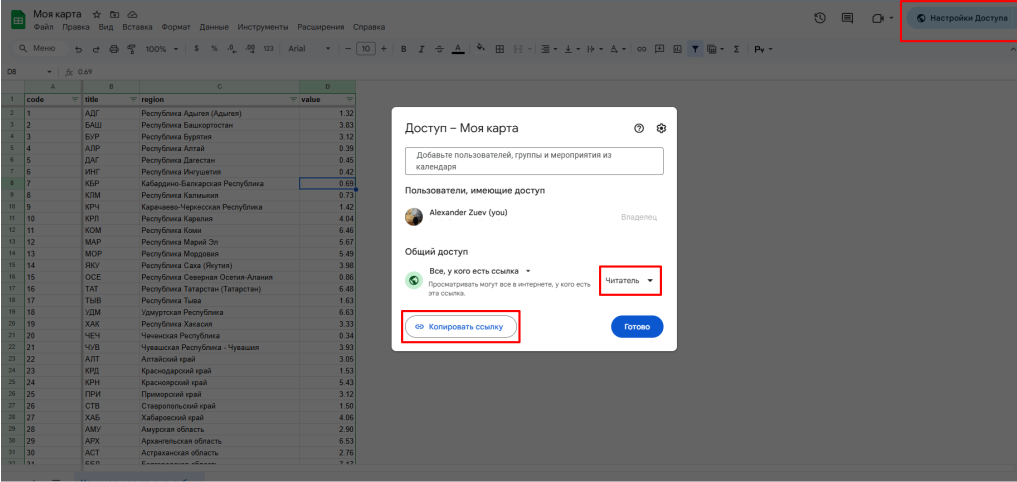The height and width of the screenshot is (482, 1017).
Task: Open filter on region column header
Action: (293, 100)
